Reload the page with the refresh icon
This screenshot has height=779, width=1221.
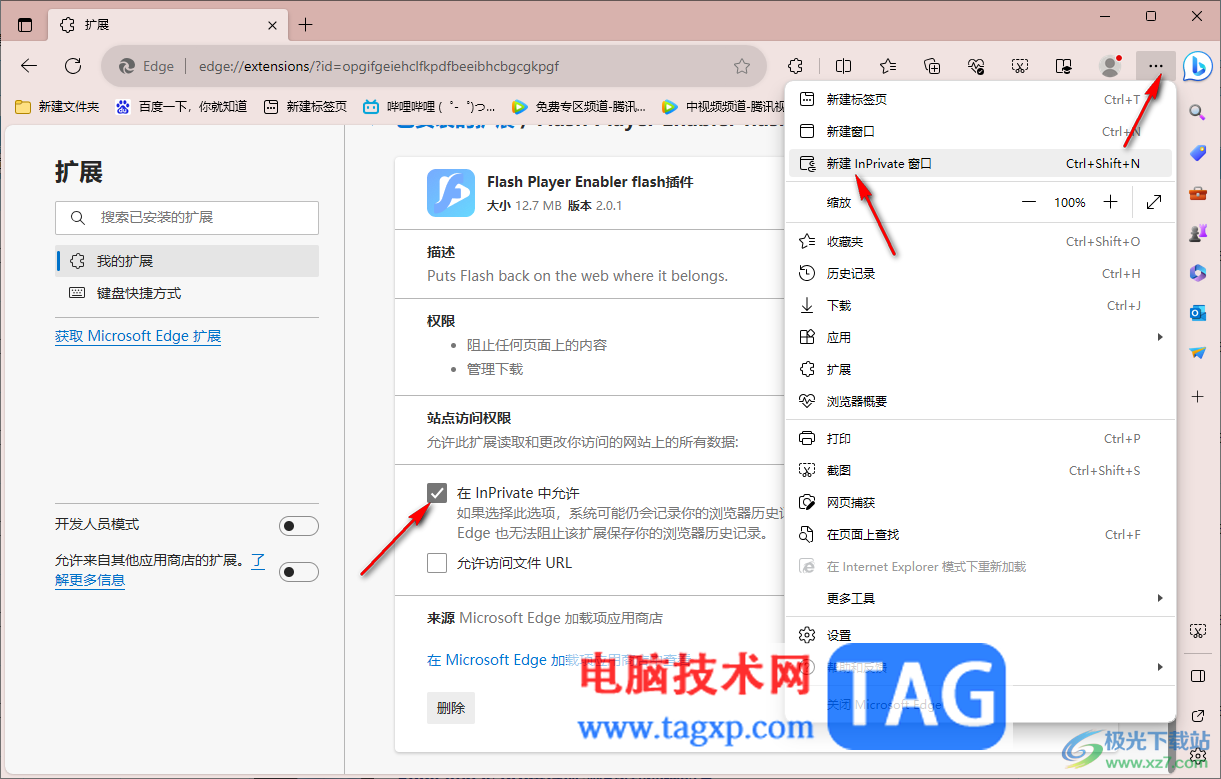(73, 66)
